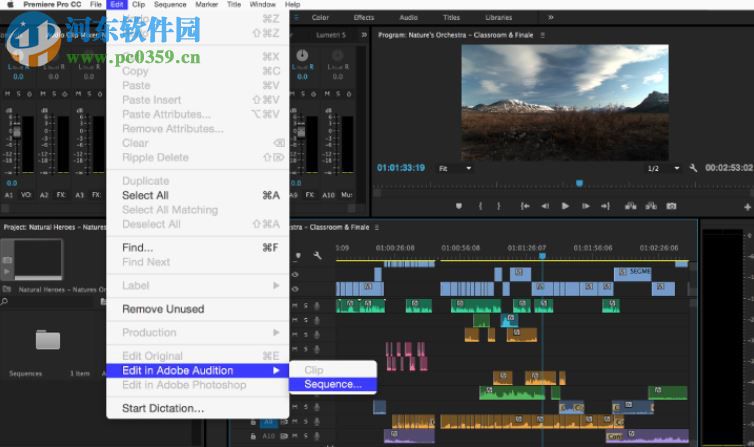Expand the workspace overflow chevrons
This screenshot has width=754, height=447.
pyautogui.click(x=551, y=17)
